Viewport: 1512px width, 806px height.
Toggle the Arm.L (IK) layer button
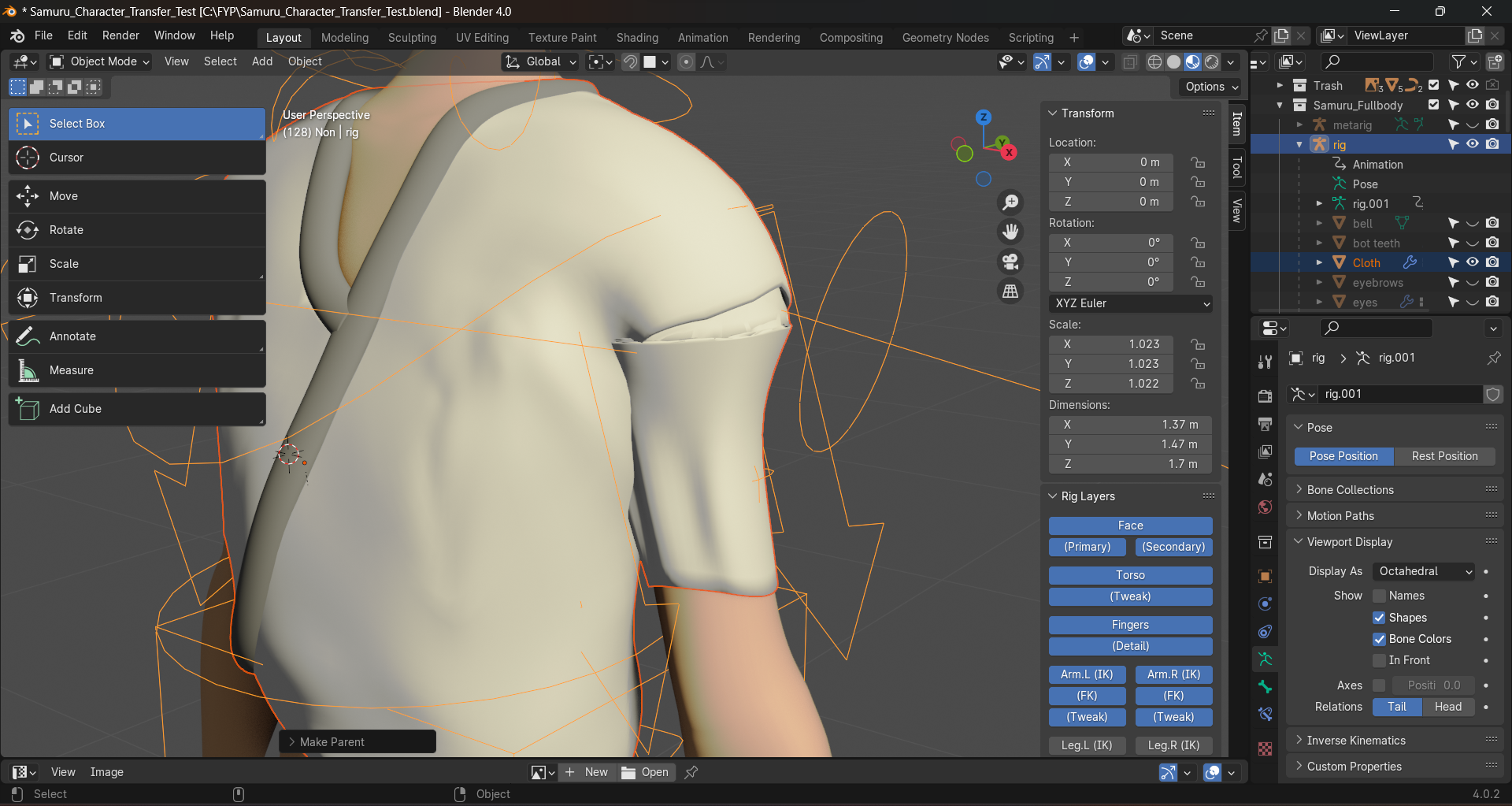1087,674
